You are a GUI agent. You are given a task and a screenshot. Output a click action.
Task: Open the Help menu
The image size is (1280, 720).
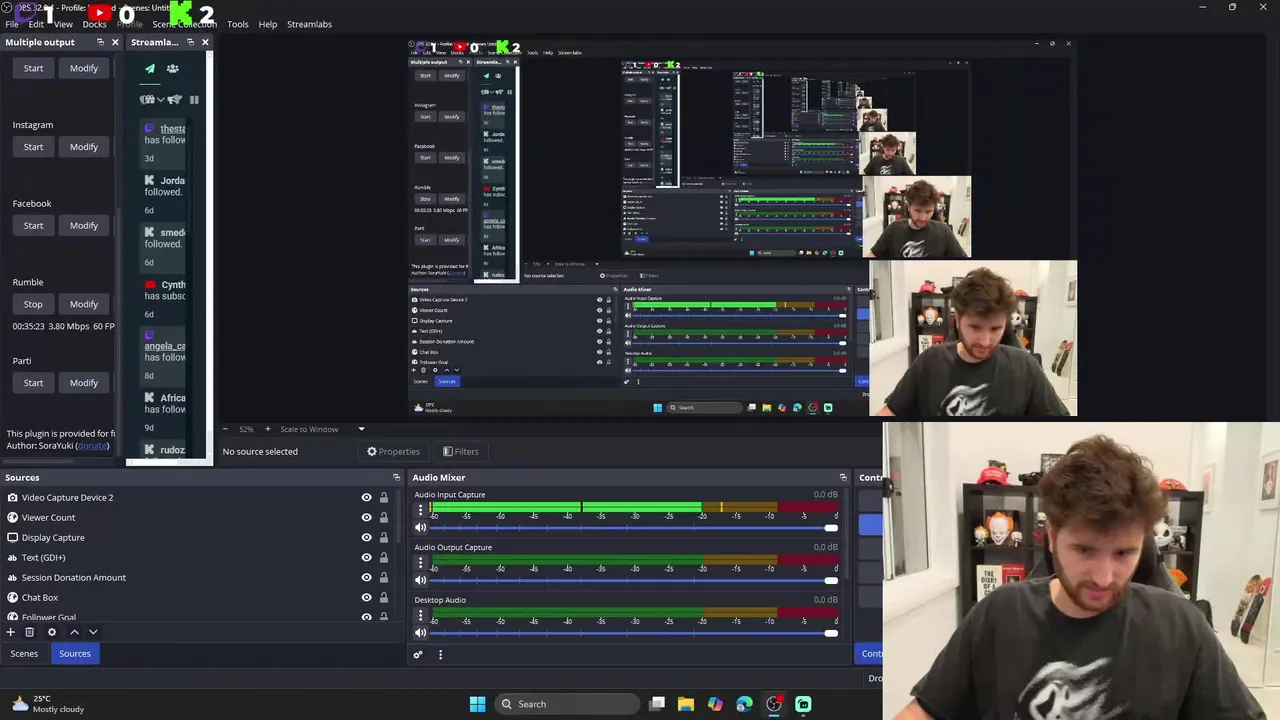click(268, 24)
